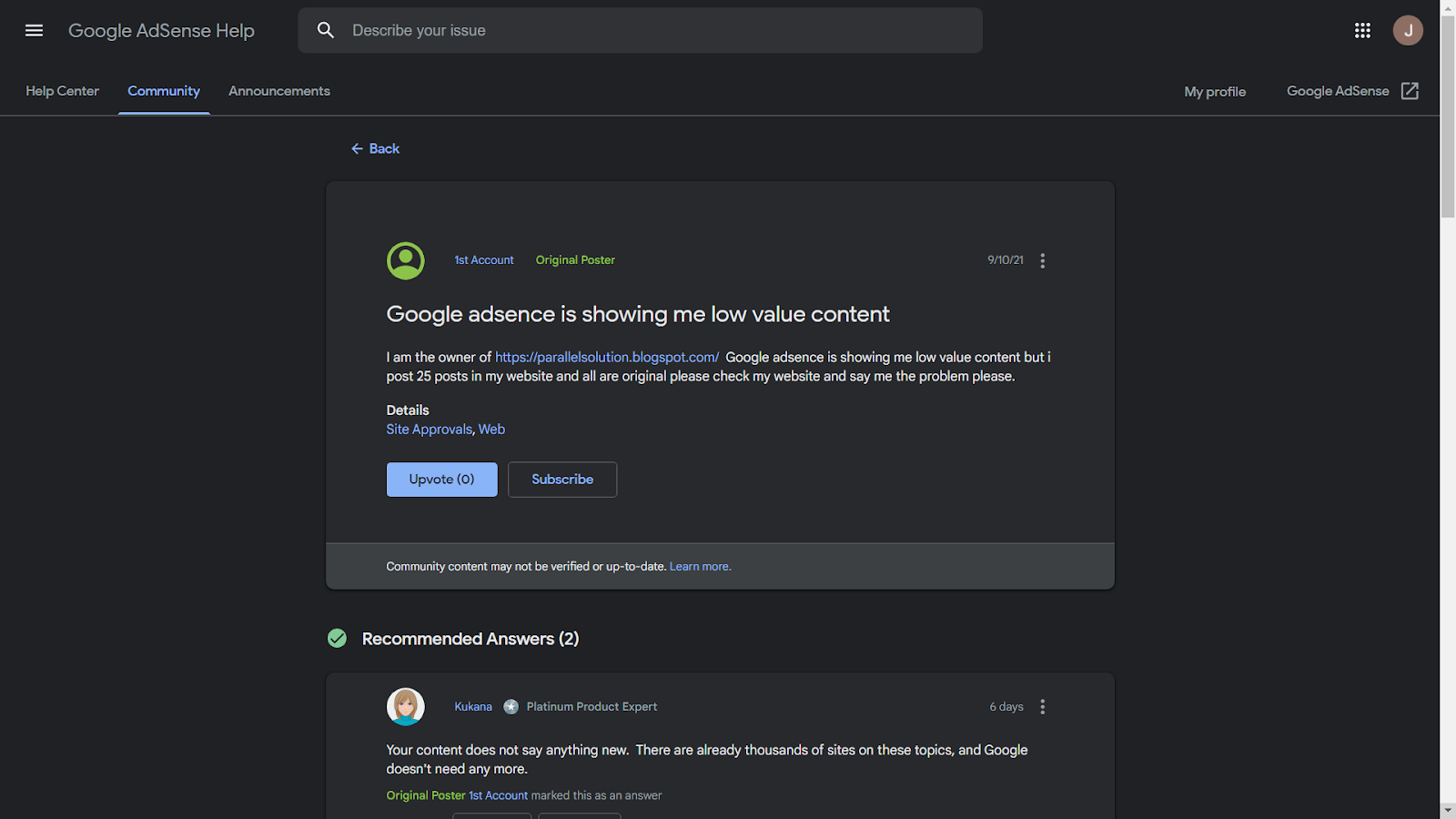Click the 1st Account profile avatar
Viewport: 1456px width, 819px height.
pos(406,260)
